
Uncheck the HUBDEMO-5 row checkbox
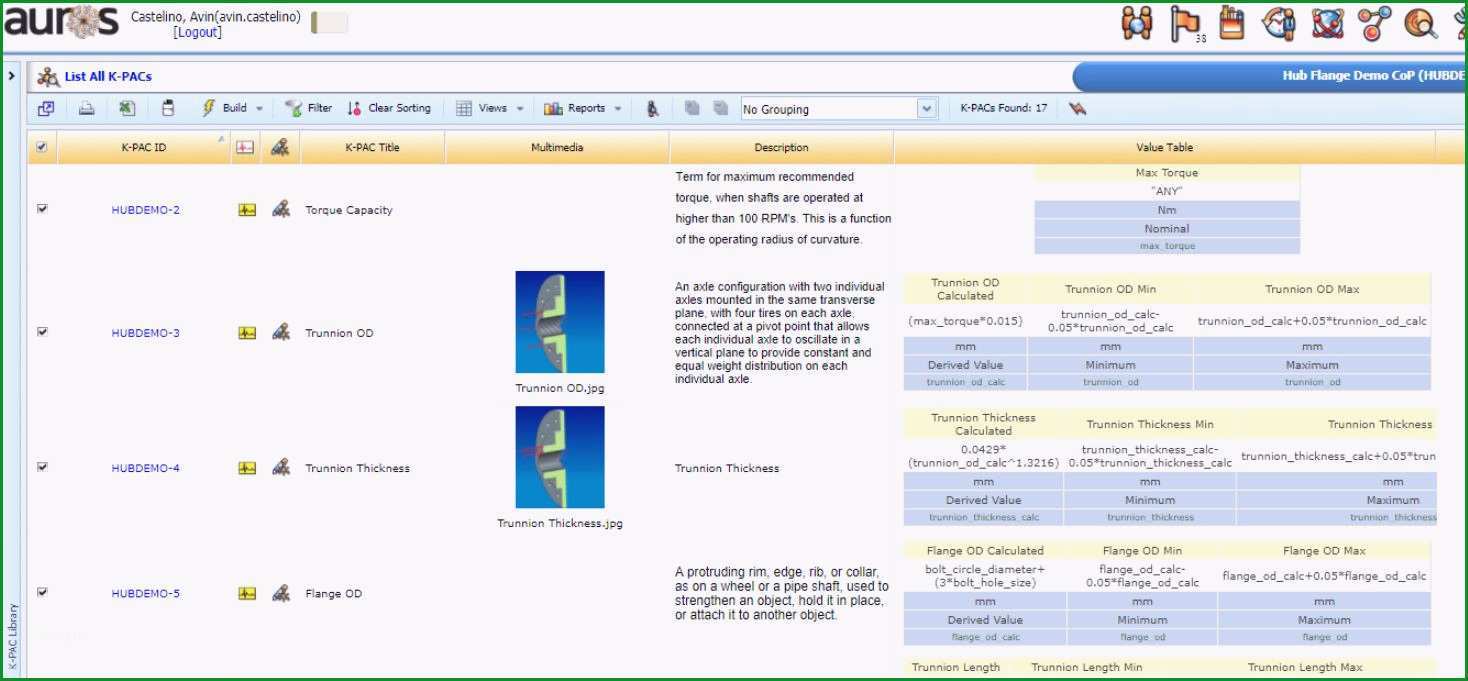click(42, 592)
